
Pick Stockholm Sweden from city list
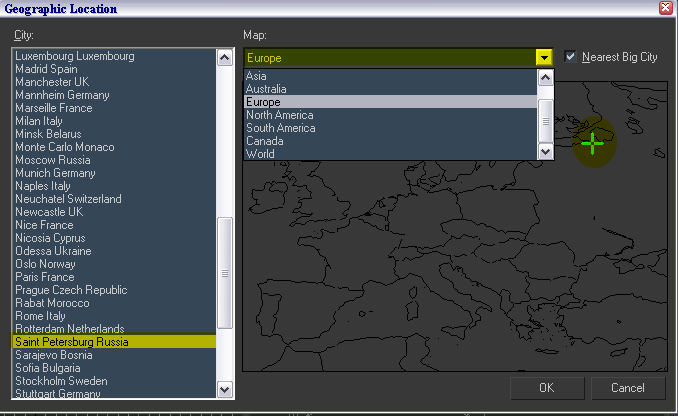[x=60, y=381]
